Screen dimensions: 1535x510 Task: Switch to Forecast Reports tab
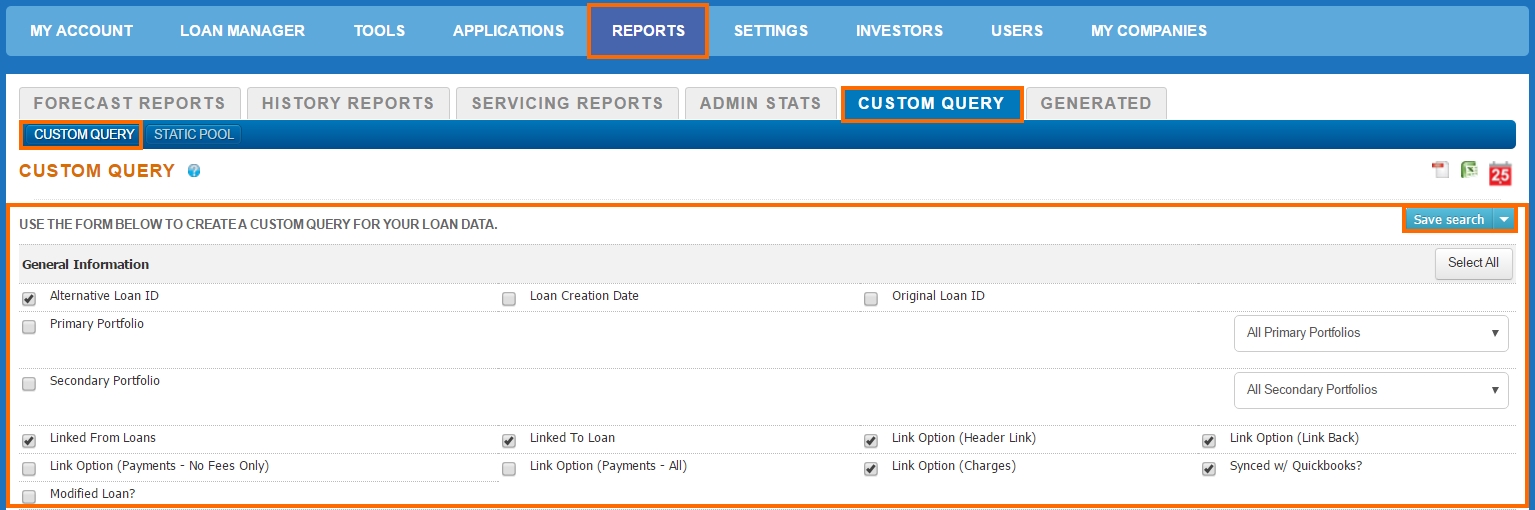tap(130, 103)
